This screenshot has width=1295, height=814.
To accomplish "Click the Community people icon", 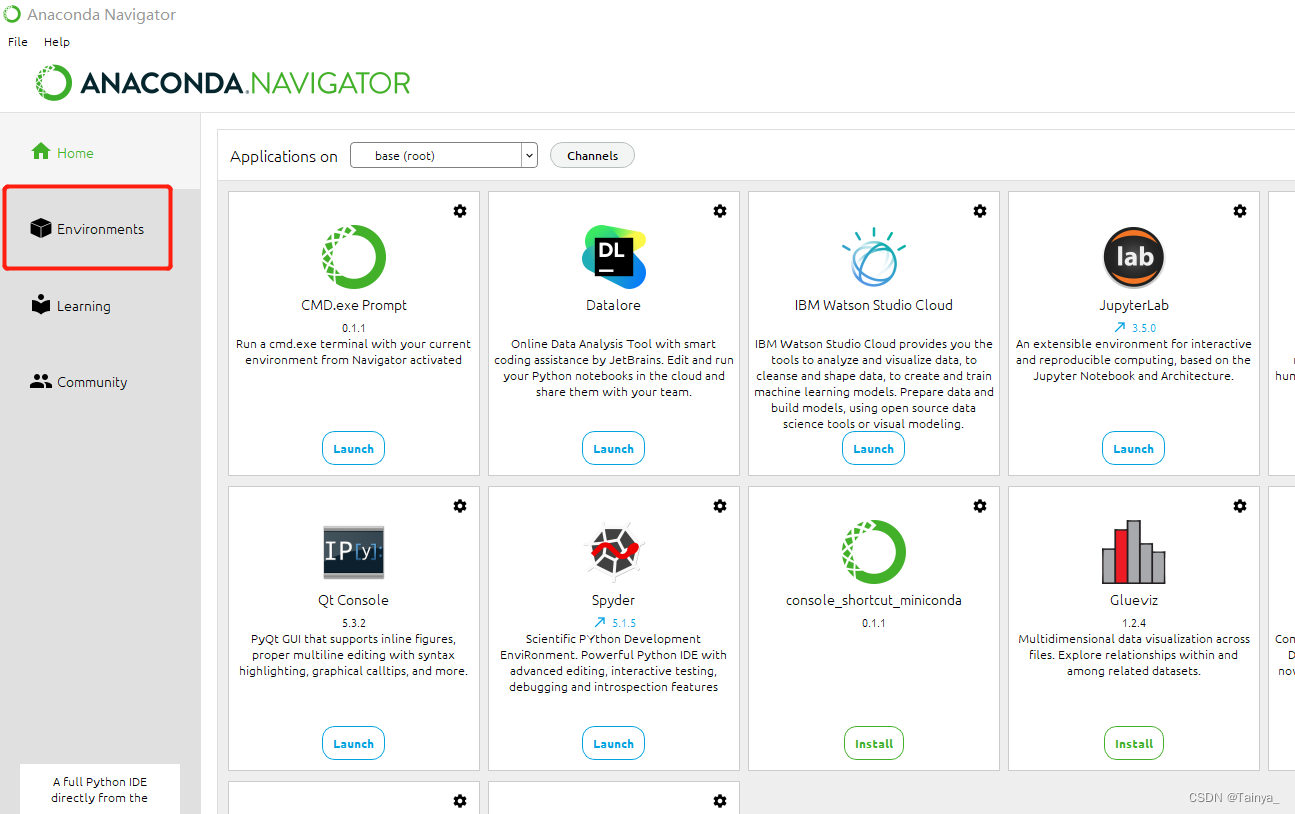I will [41, 381].
